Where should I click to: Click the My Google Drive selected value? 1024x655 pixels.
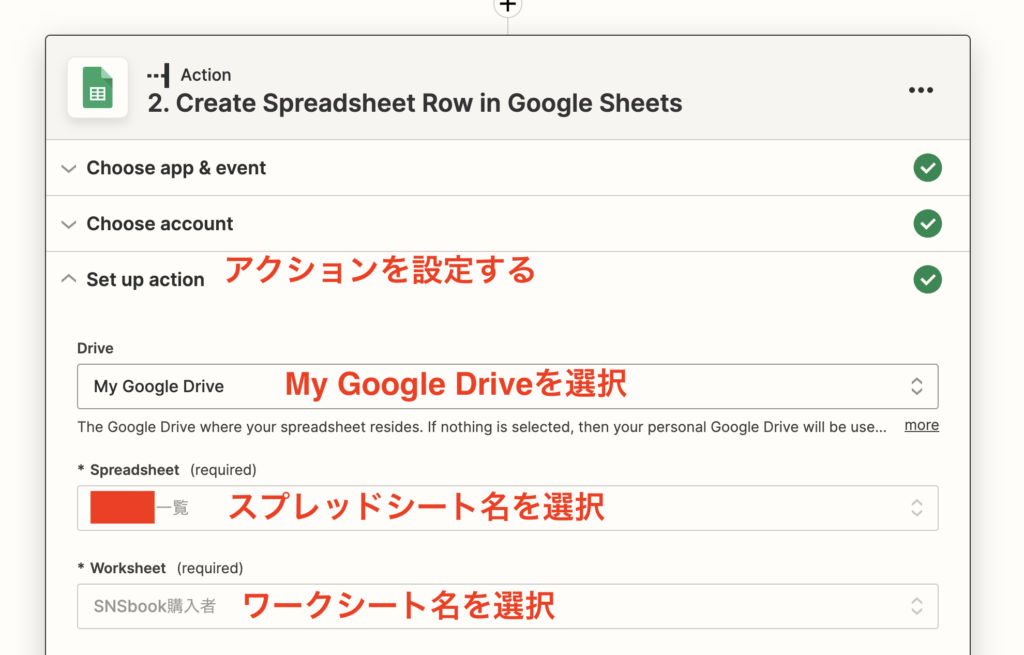pyautogui.click(x=159, y=387)
